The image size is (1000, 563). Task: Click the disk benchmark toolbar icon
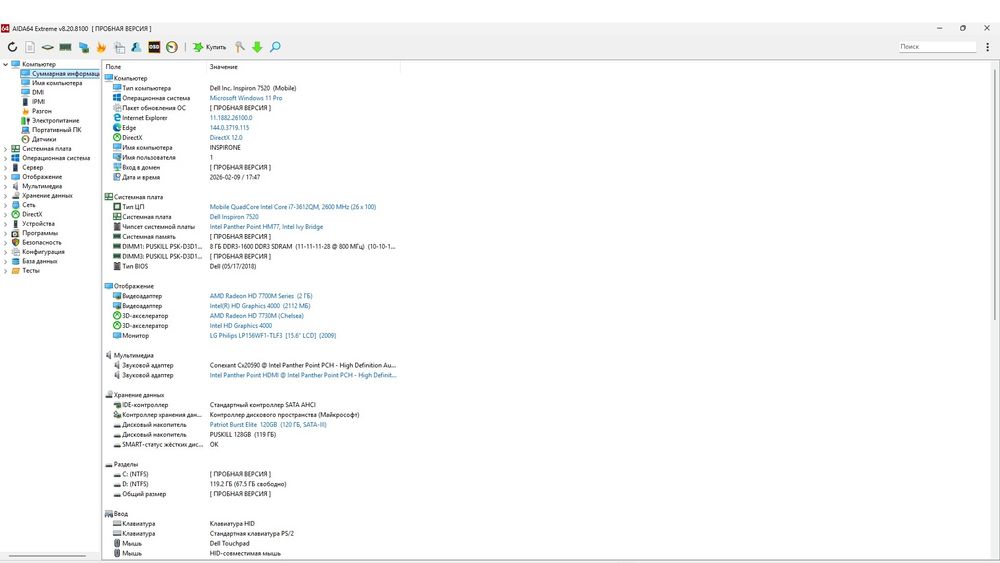[x=48, y=47]
